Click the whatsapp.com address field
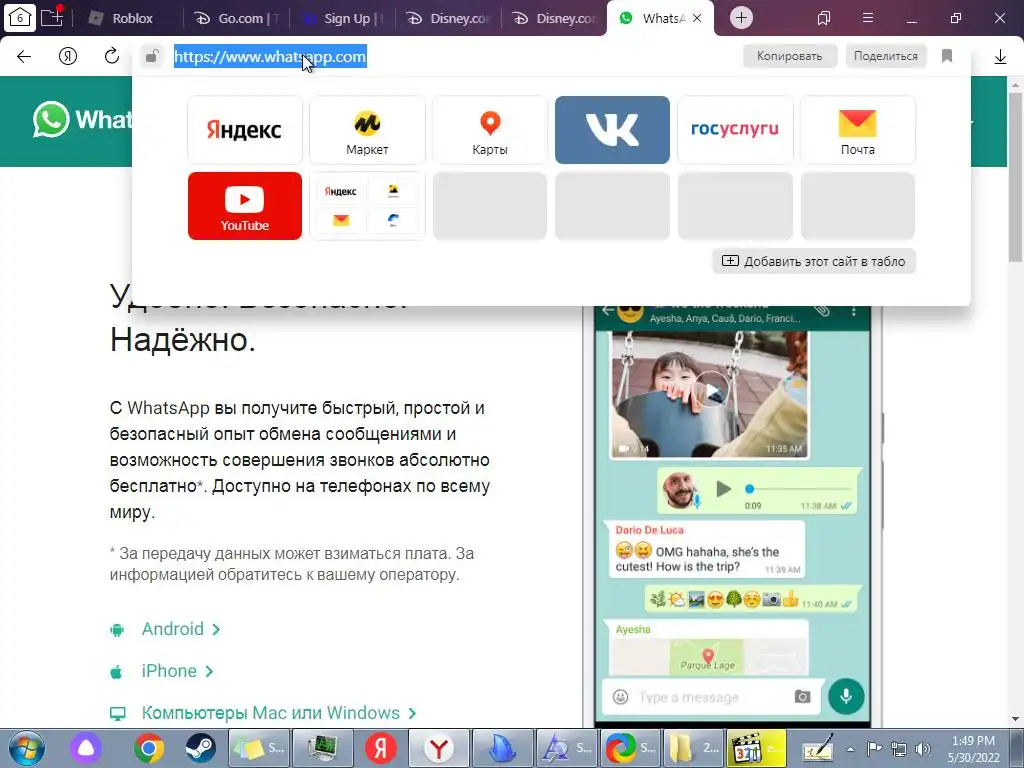The width and height of the screenshot is (1024, 768). point(270,56)
